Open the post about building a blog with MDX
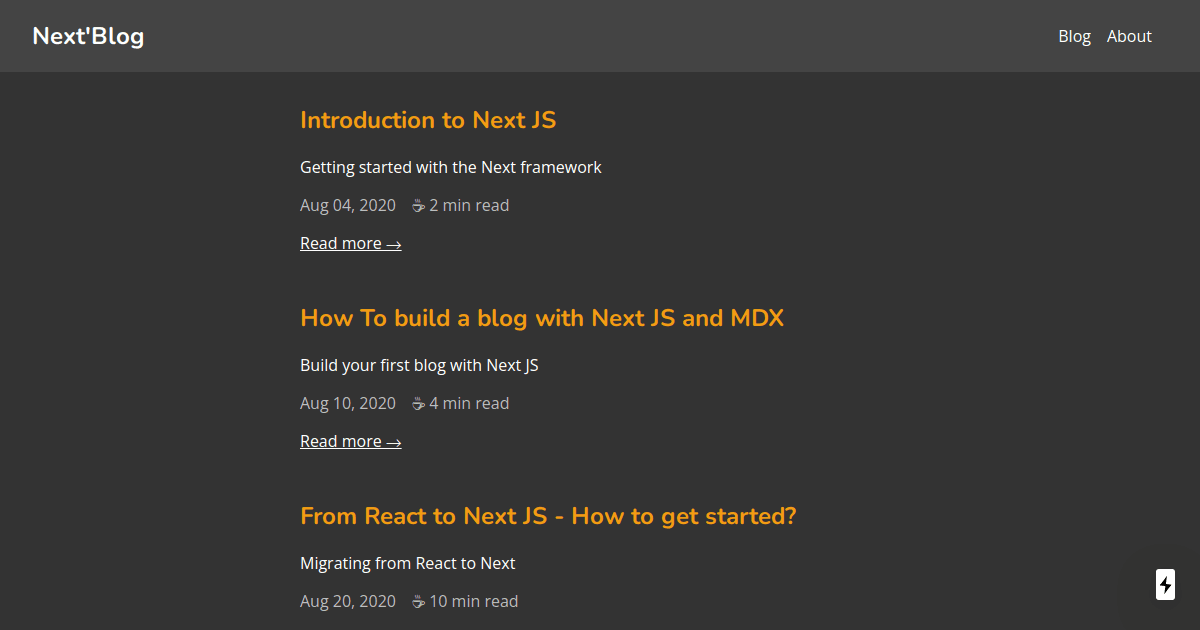 pos(541,318)
